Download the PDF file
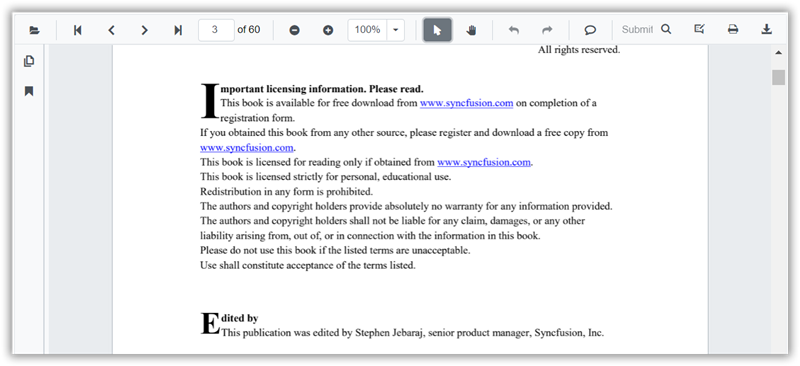800x366 pixels. point(766,29)
